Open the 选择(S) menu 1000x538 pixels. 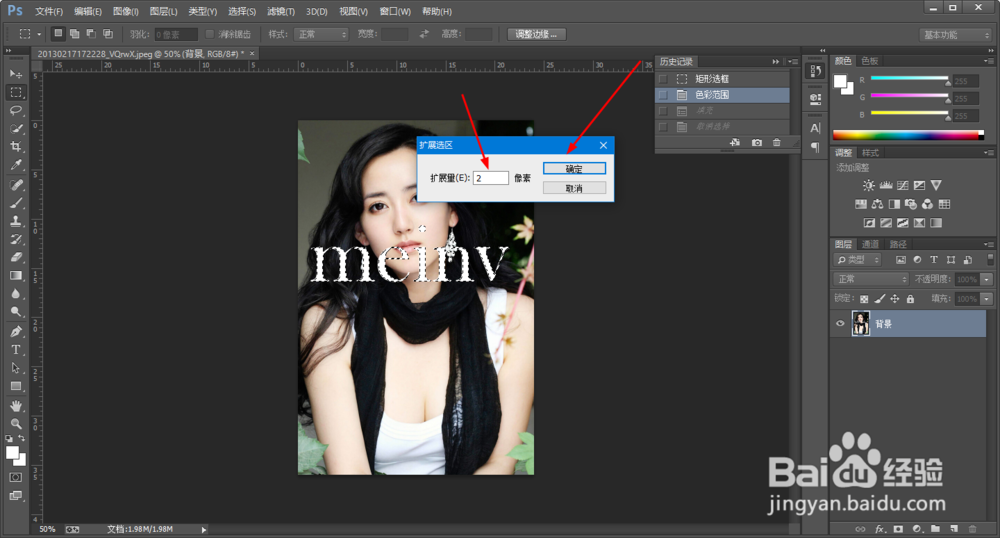(x=242, y=11)
